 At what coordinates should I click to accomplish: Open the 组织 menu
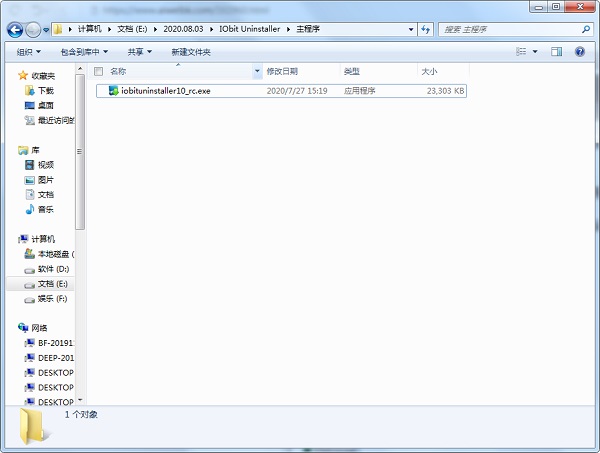pos(29,52)
